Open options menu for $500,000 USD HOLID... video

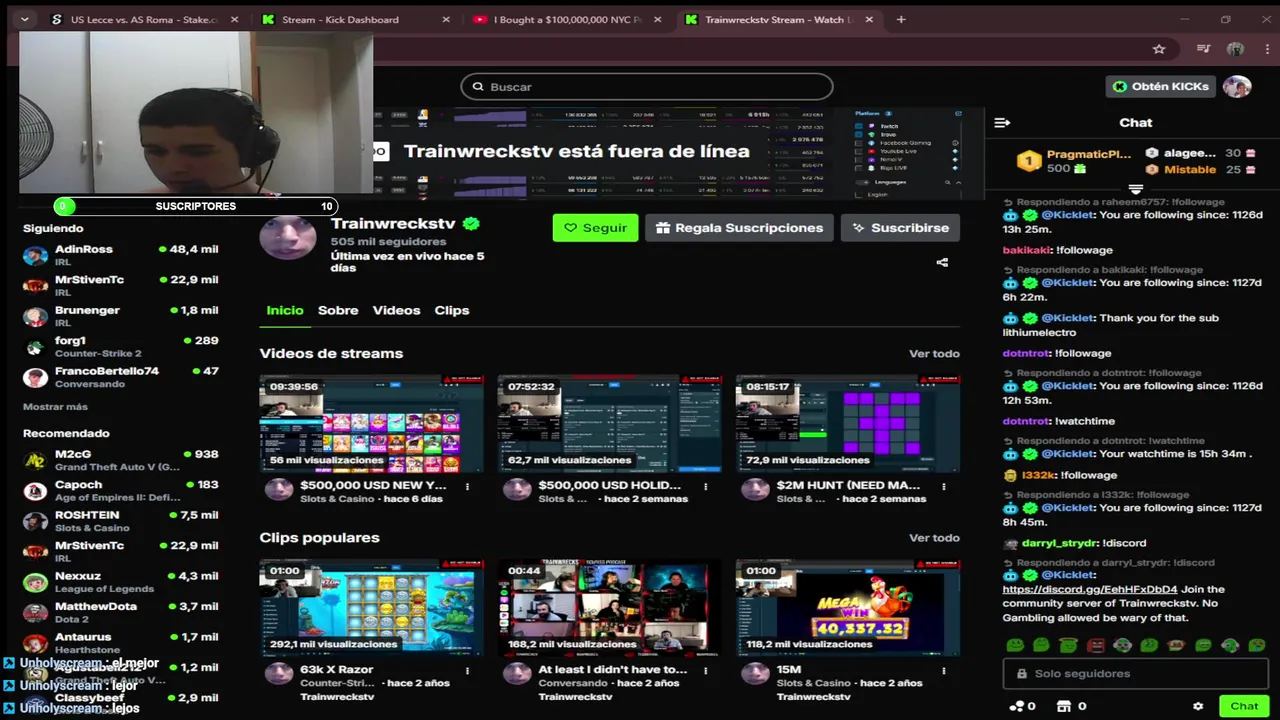705,487
